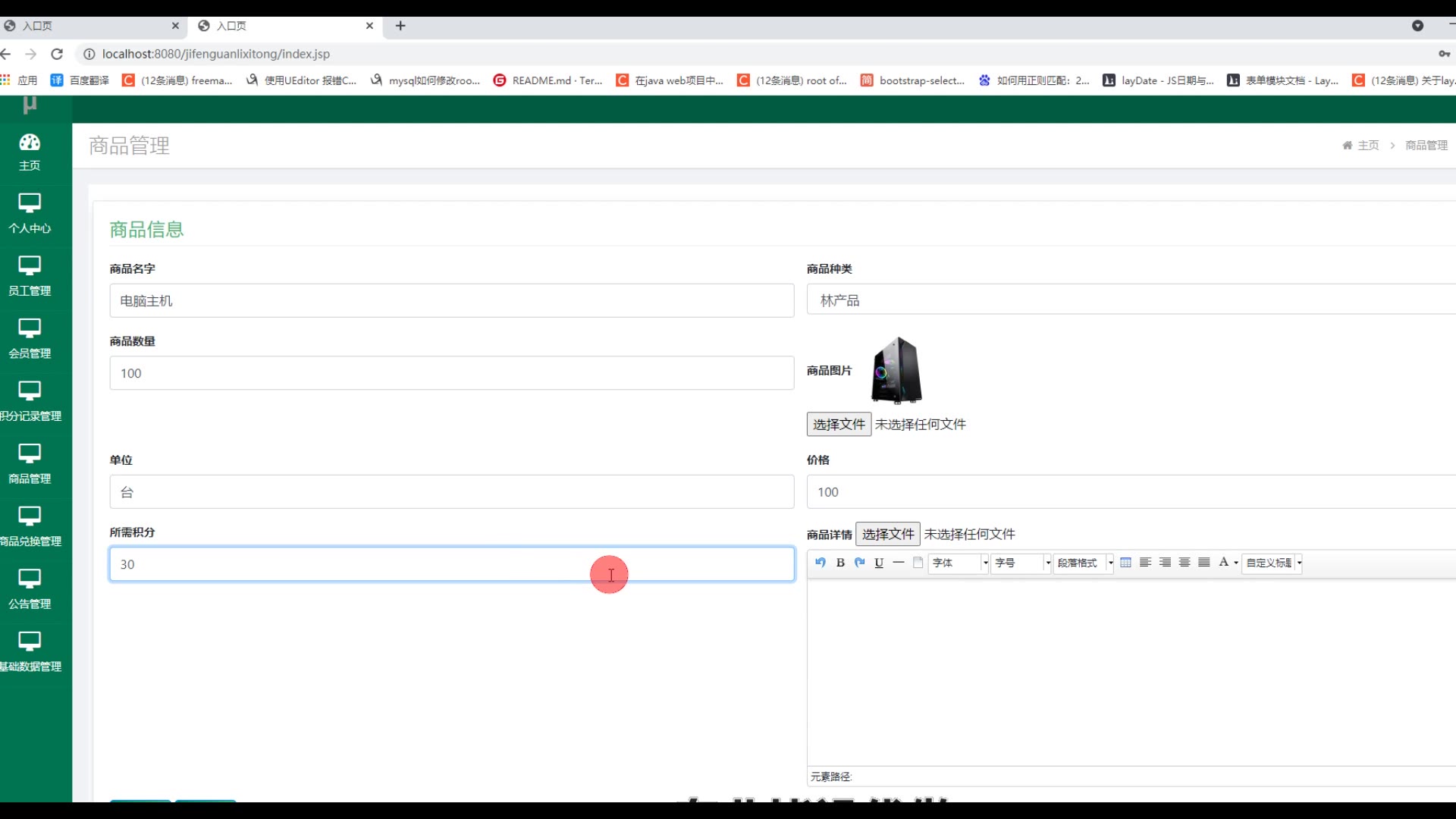Click 主页 breadcrumb link

[1367, 146]
